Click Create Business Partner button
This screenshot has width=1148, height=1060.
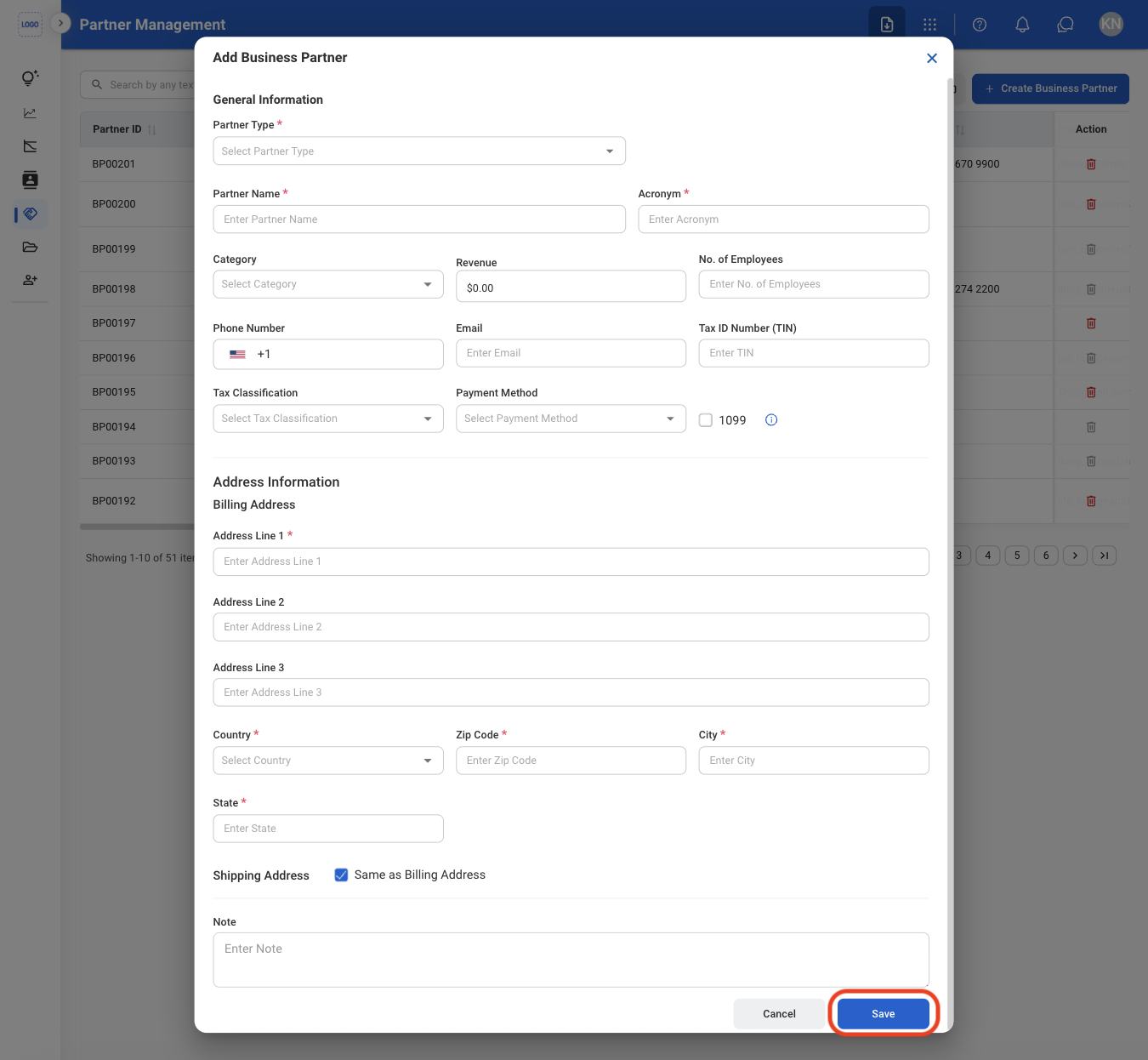(x=1050, y=88)
